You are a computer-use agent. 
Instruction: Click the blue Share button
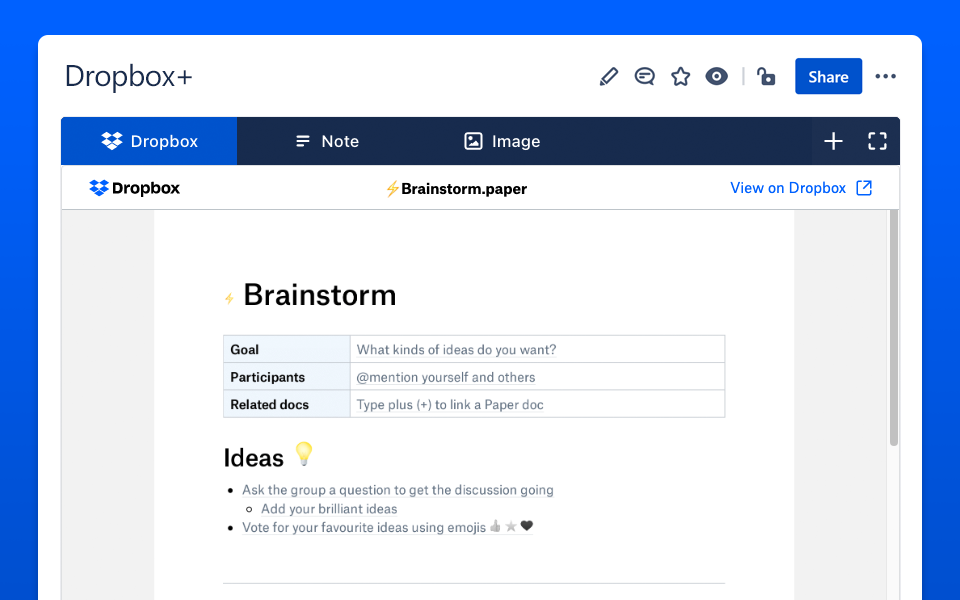point(828,77)
